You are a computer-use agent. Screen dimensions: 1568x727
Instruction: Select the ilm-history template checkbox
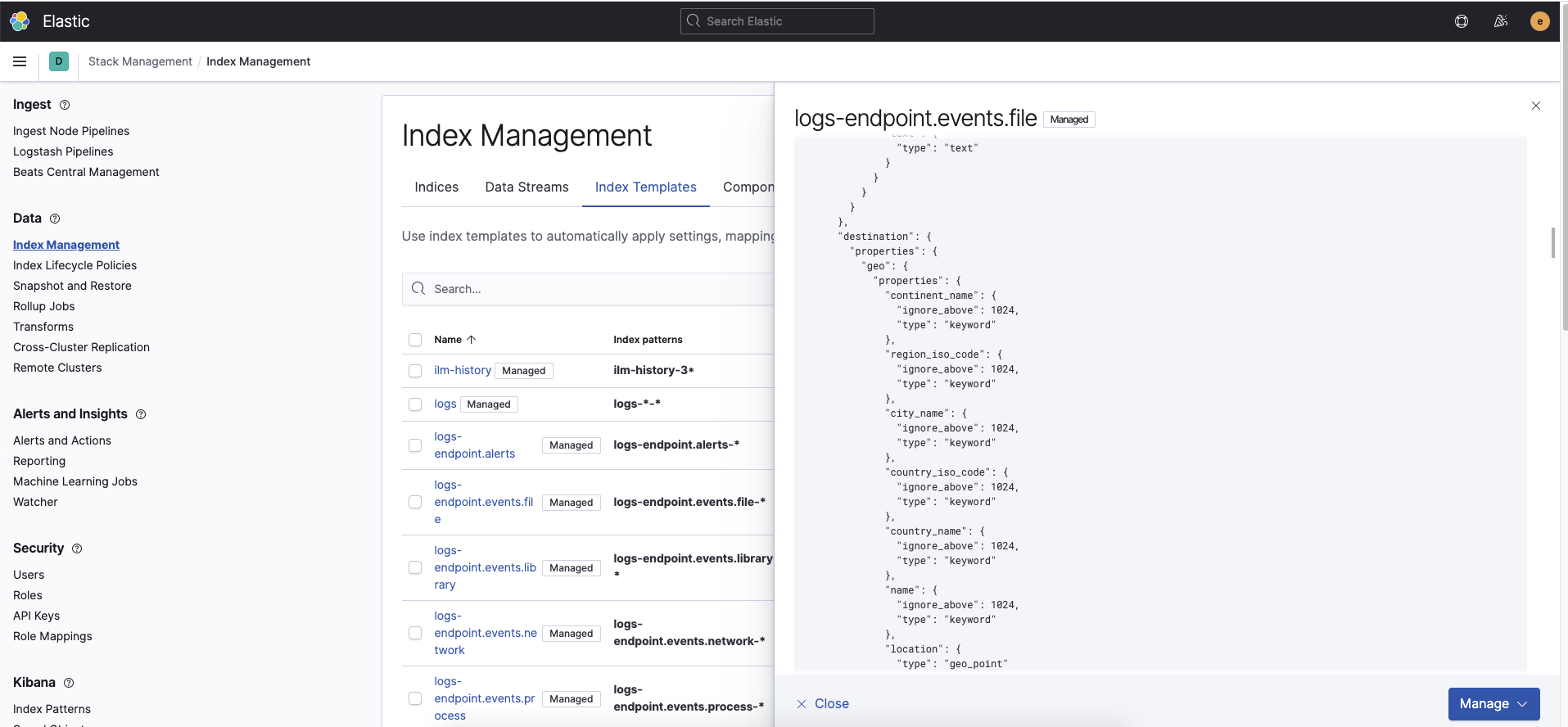pos(415,371)
